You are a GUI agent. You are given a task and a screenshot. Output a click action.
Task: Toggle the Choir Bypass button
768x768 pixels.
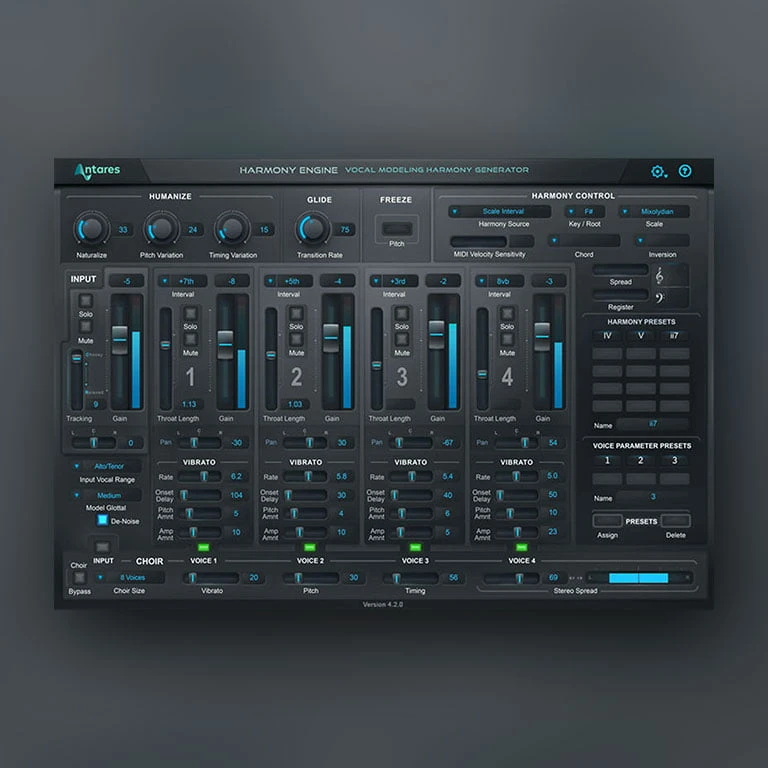click(79, 577)
